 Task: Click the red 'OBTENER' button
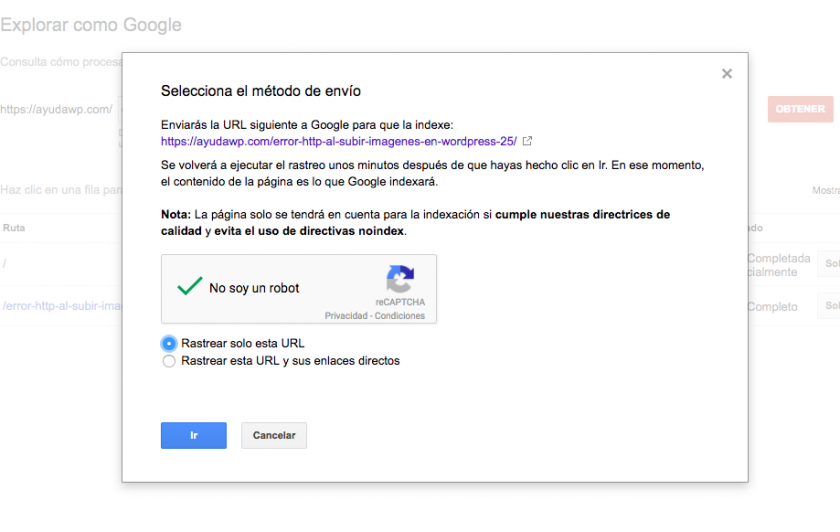[x=800, y=109]
